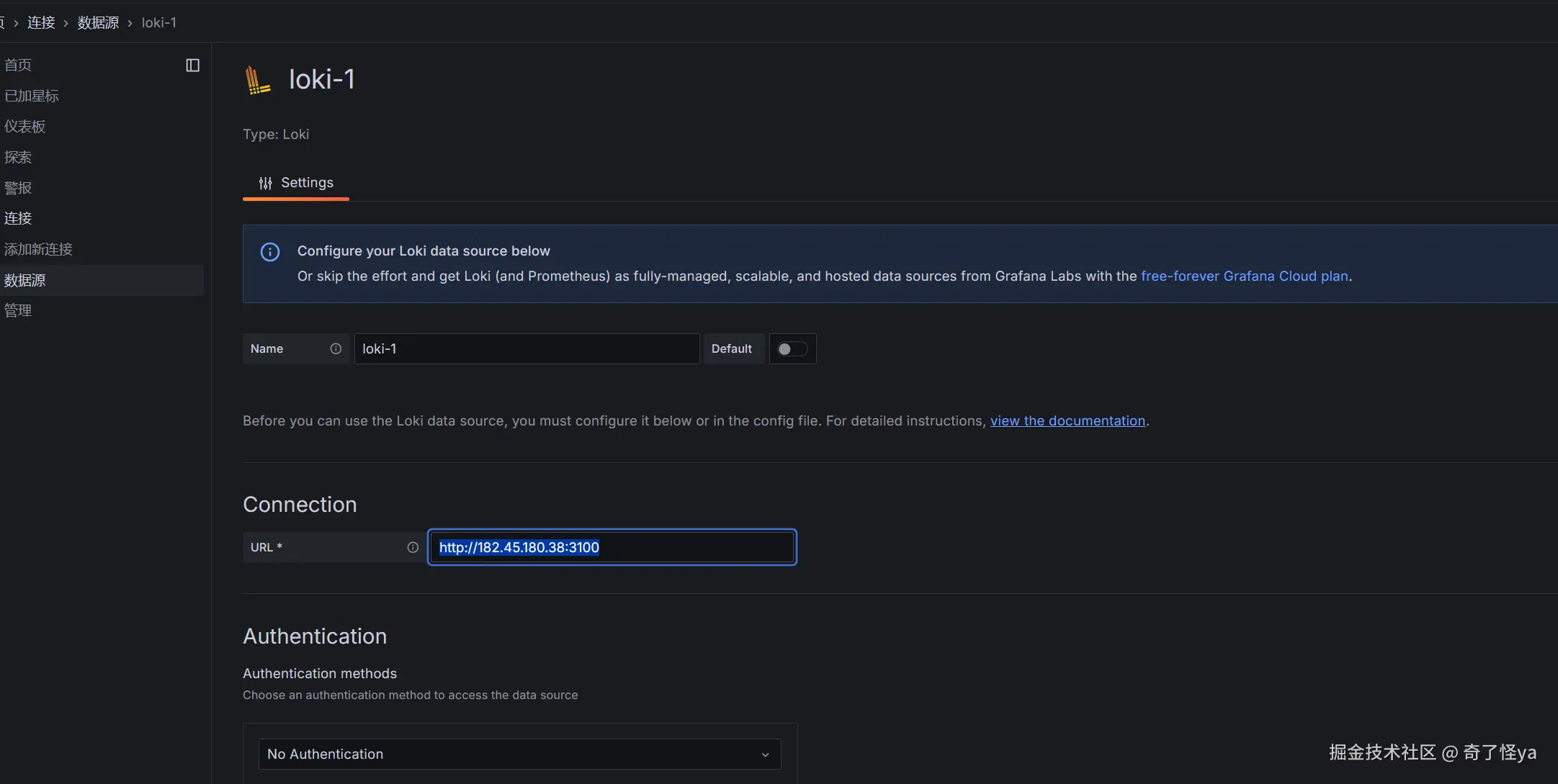Click the info icon next to Name
The image size is (1558, 784).
[336, 349]
